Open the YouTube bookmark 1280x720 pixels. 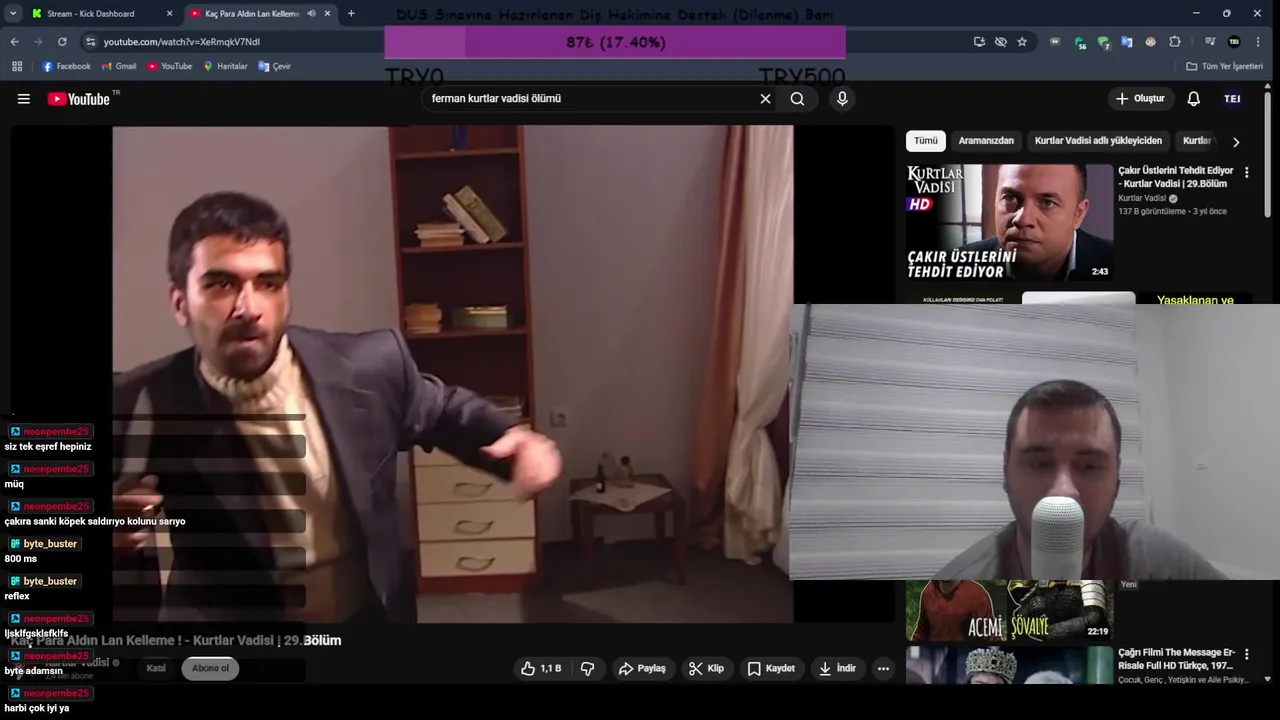click(169, 66)
